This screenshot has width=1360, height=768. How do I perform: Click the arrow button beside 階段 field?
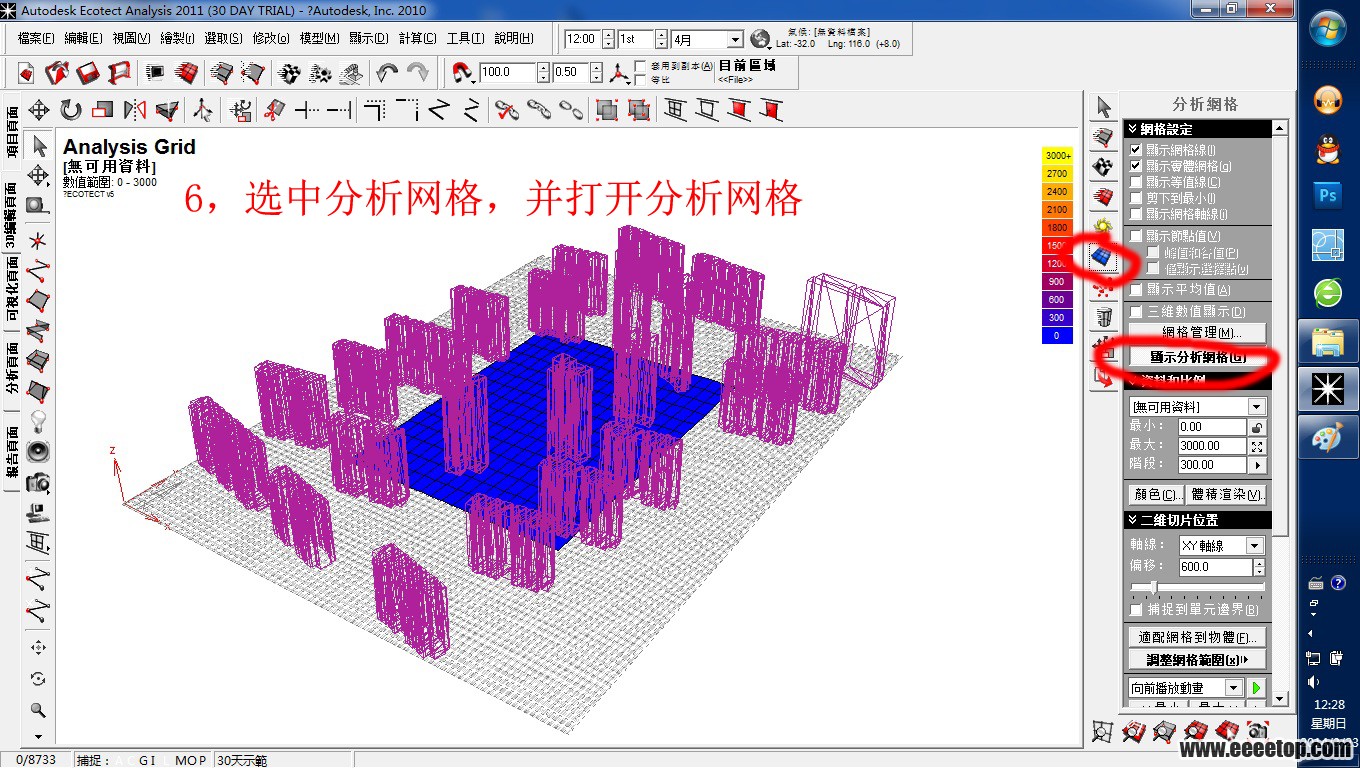[x=1258, y=465]
